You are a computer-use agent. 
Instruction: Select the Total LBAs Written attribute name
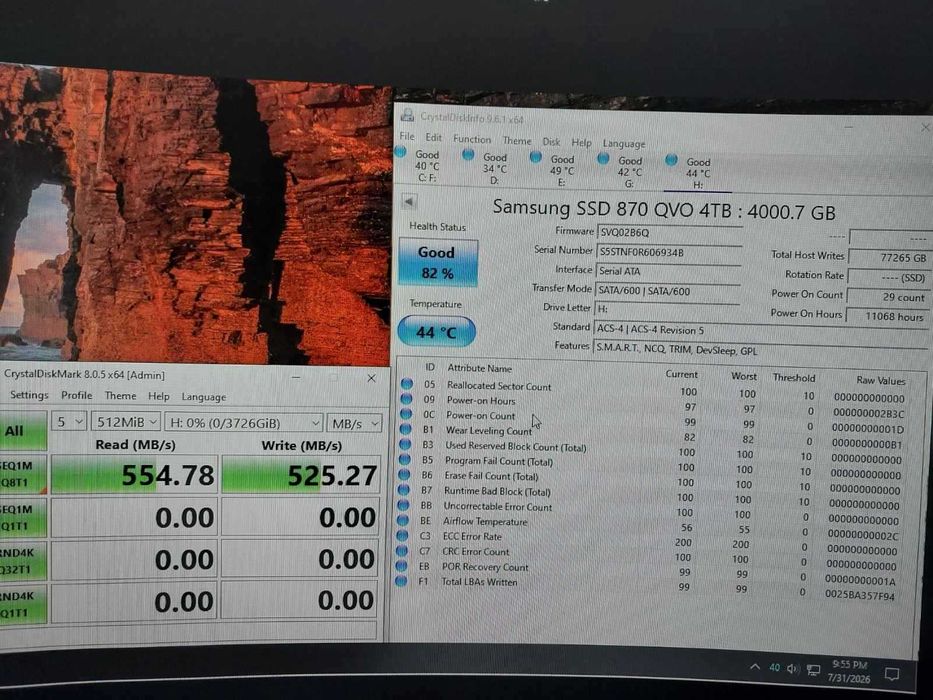click(x=480, y=582)
